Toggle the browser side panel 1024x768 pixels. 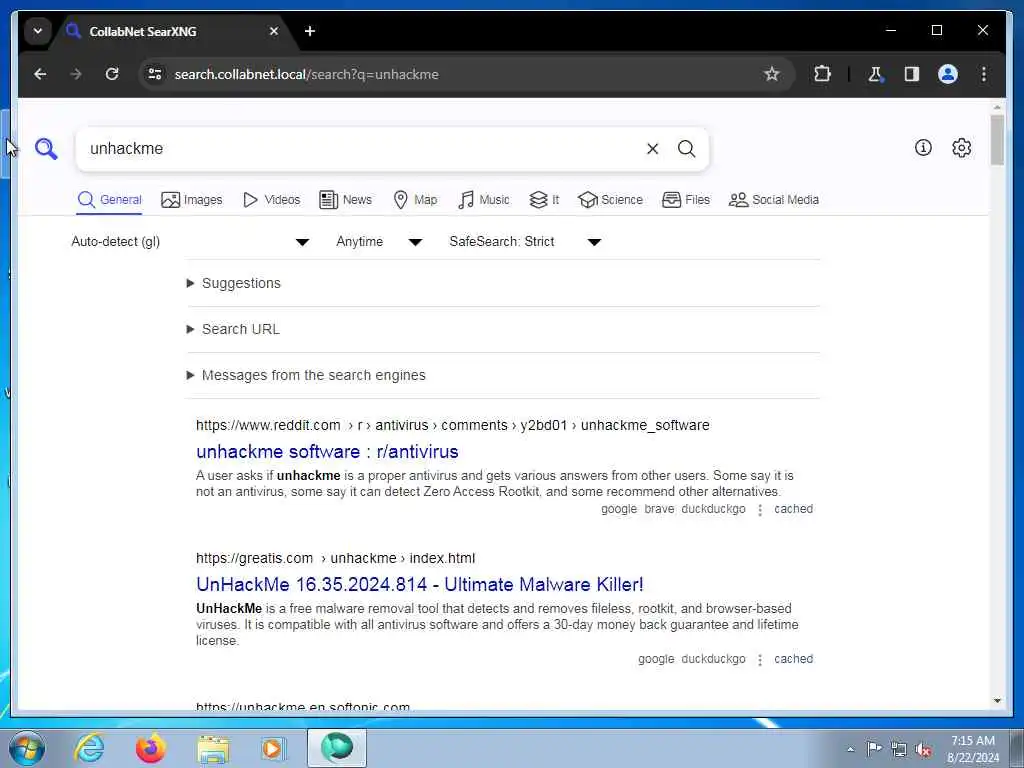pos(912,74)
